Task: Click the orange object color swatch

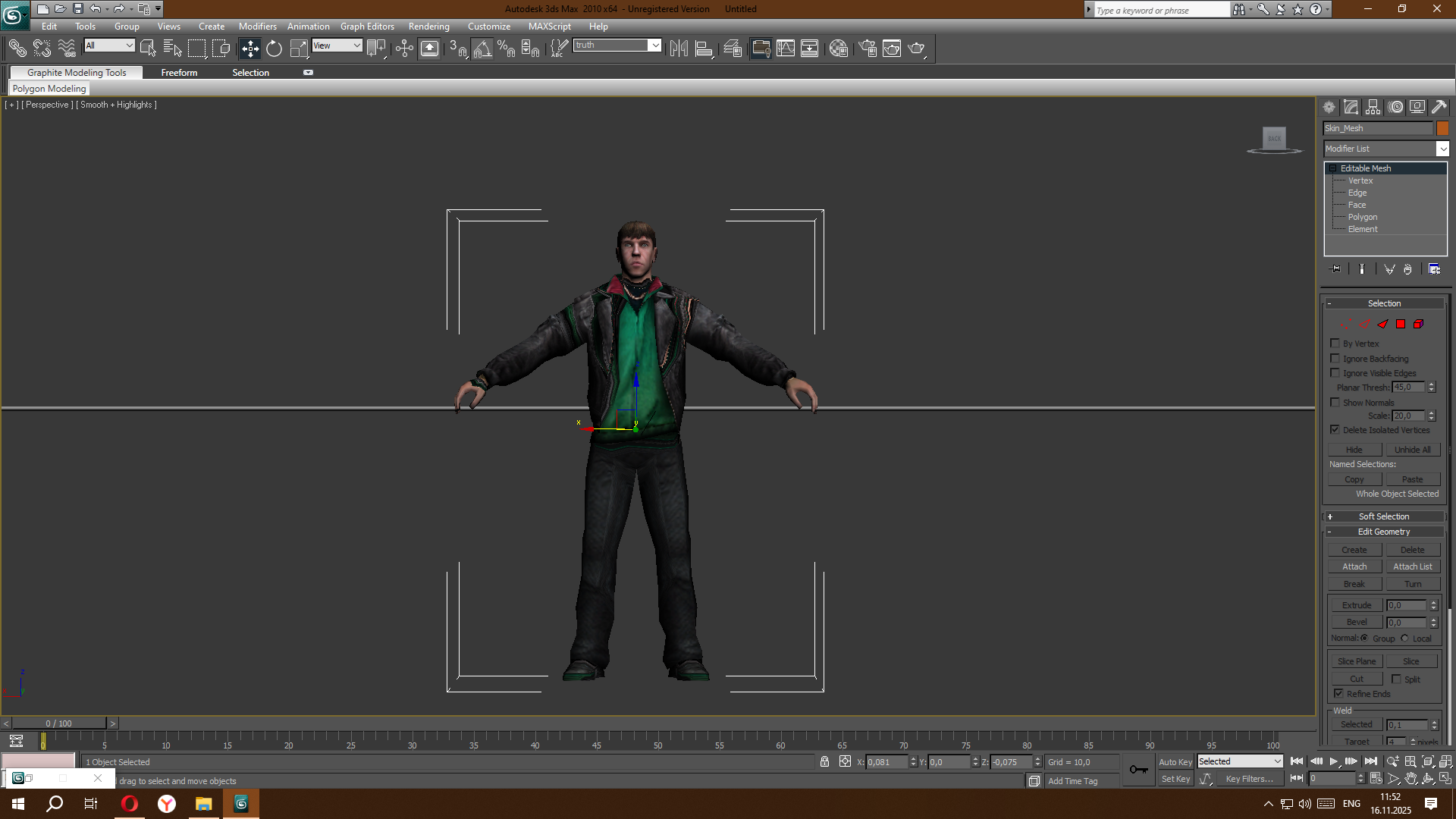Action: [x=1442, y=128]
